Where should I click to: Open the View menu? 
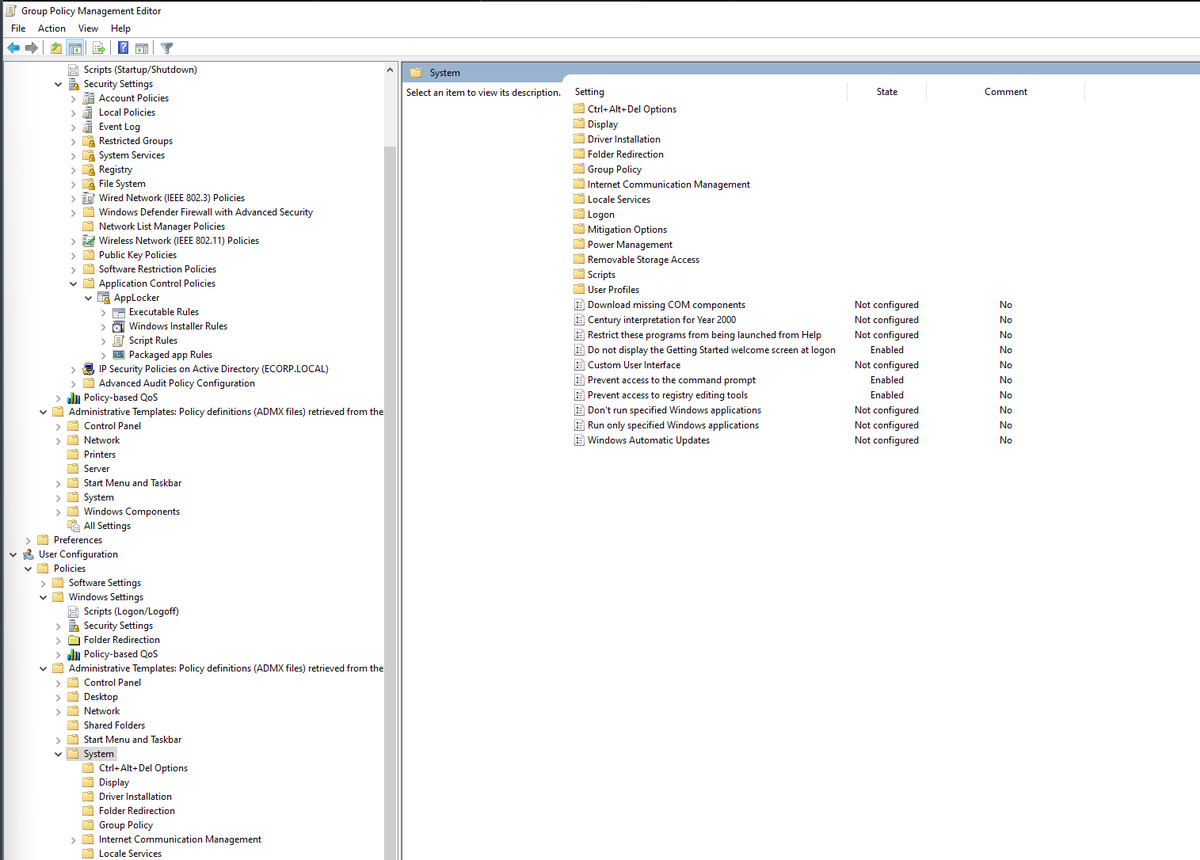[89, 29]
